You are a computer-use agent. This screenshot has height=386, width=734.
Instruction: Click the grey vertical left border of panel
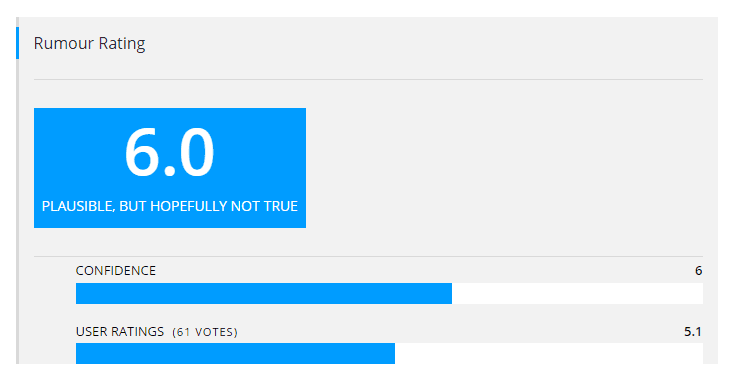pos(17,211)
